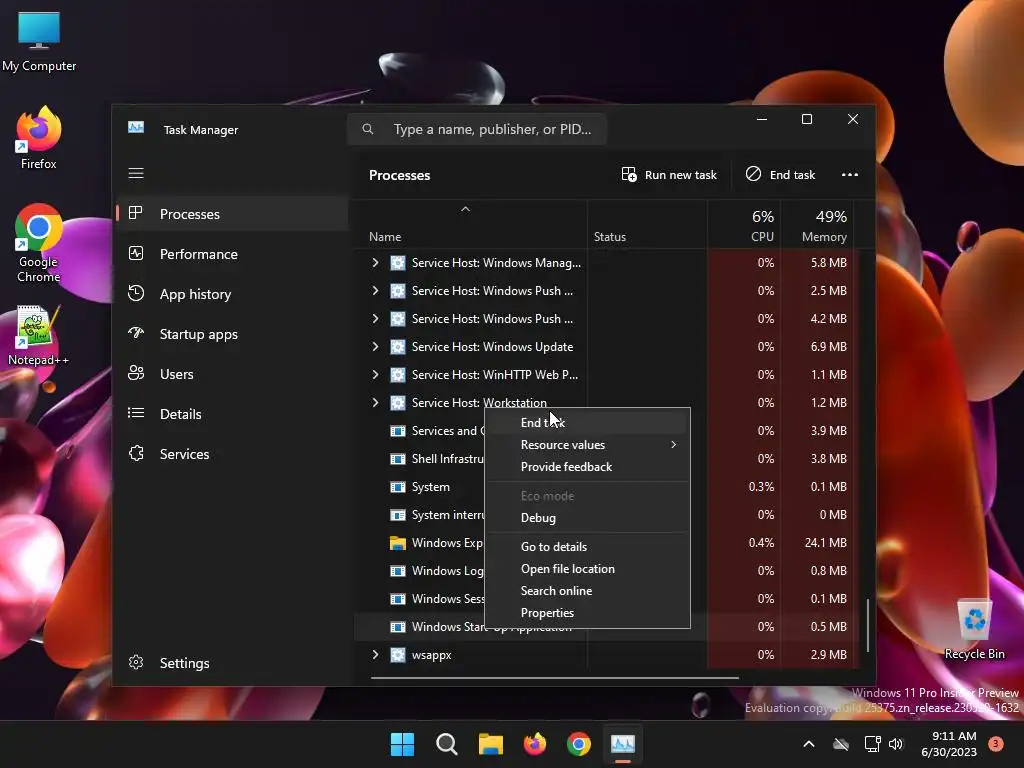Sort by CPU column header
Viewport: 1024px width, 768px height.
click(744, 225)
